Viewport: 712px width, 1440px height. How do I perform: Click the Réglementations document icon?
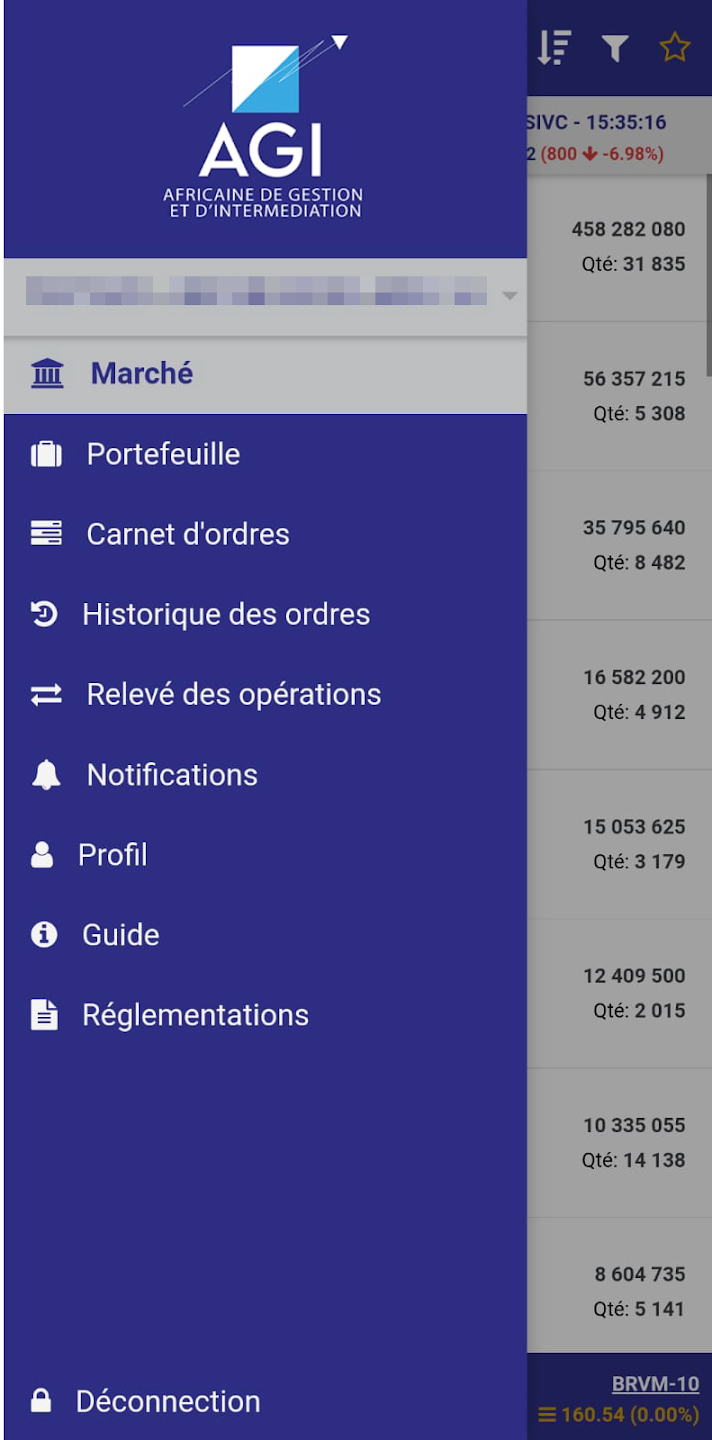point(44,1015)
